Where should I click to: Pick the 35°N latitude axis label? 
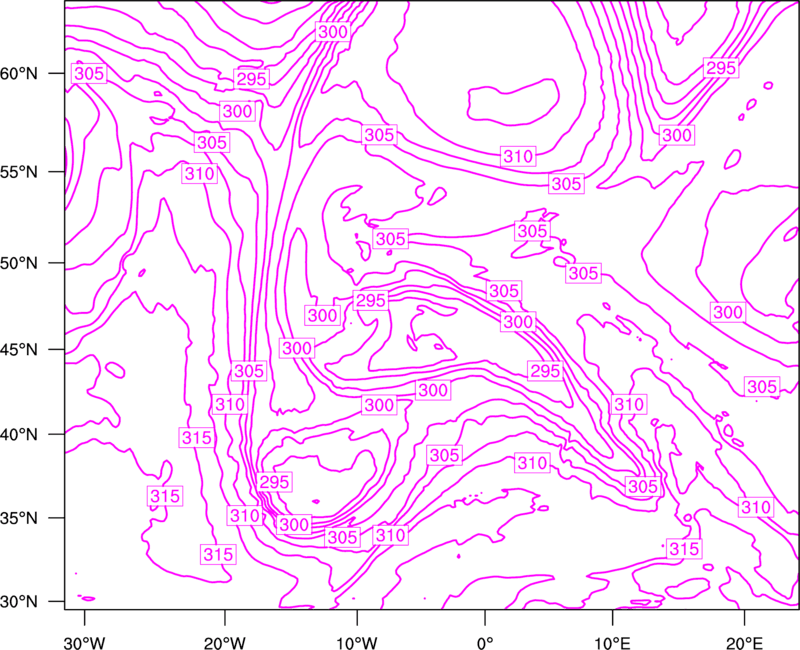19,518
